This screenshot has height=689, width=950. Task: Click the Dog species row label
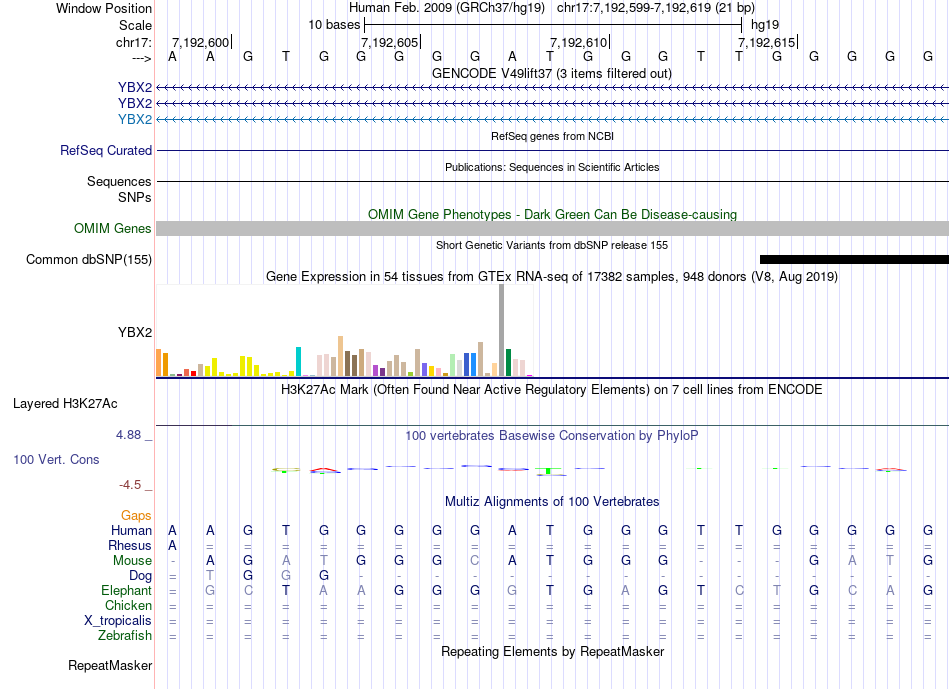[x=140, y=576]
